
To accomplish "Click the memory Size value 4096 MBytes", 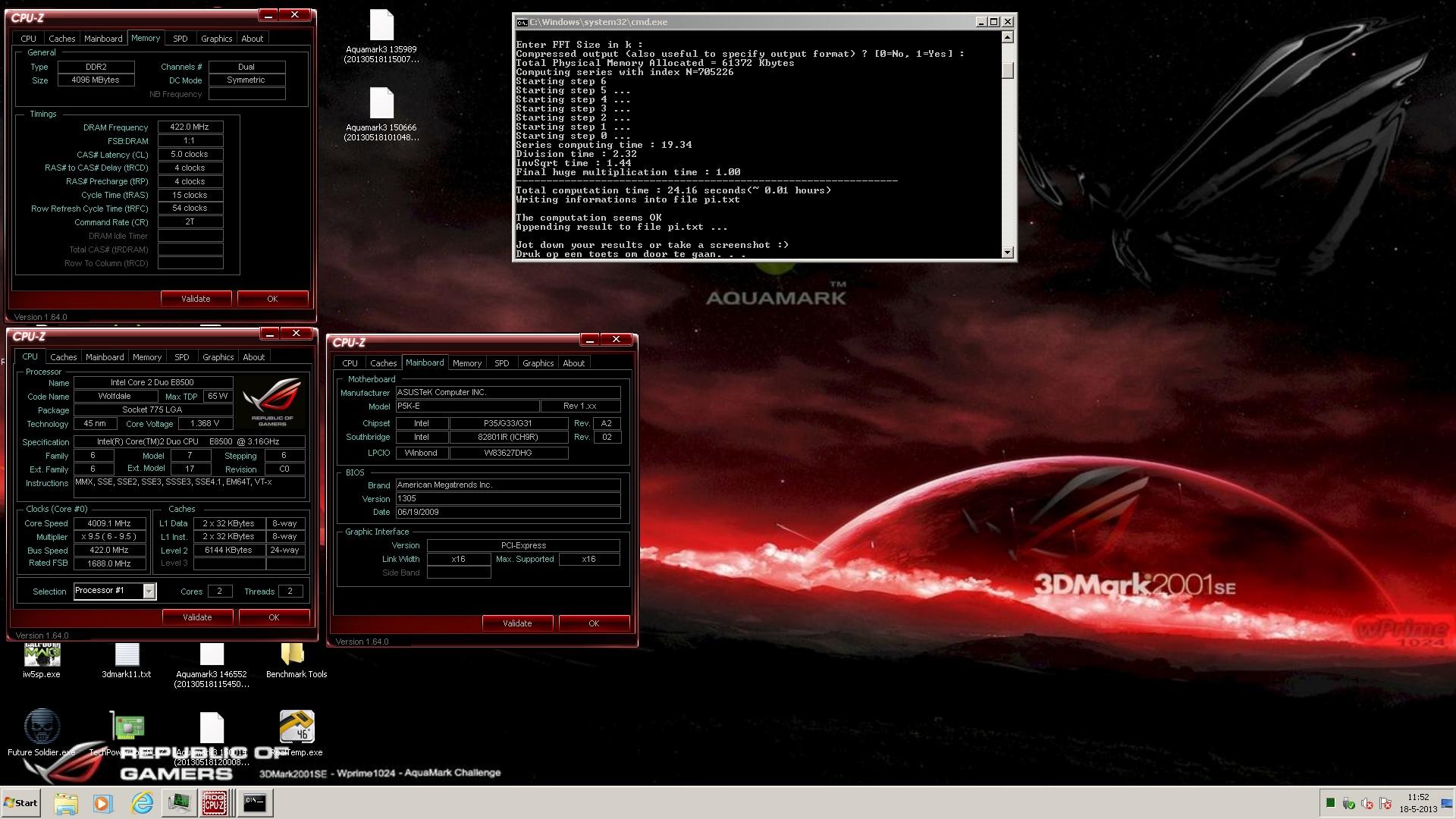I will 96,80.
